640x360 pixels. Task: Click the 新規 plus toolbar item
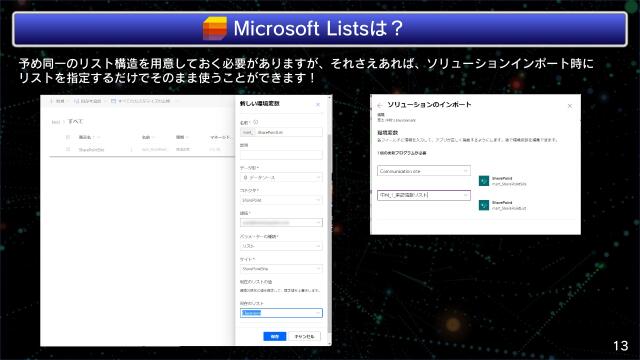click(58, 101)
